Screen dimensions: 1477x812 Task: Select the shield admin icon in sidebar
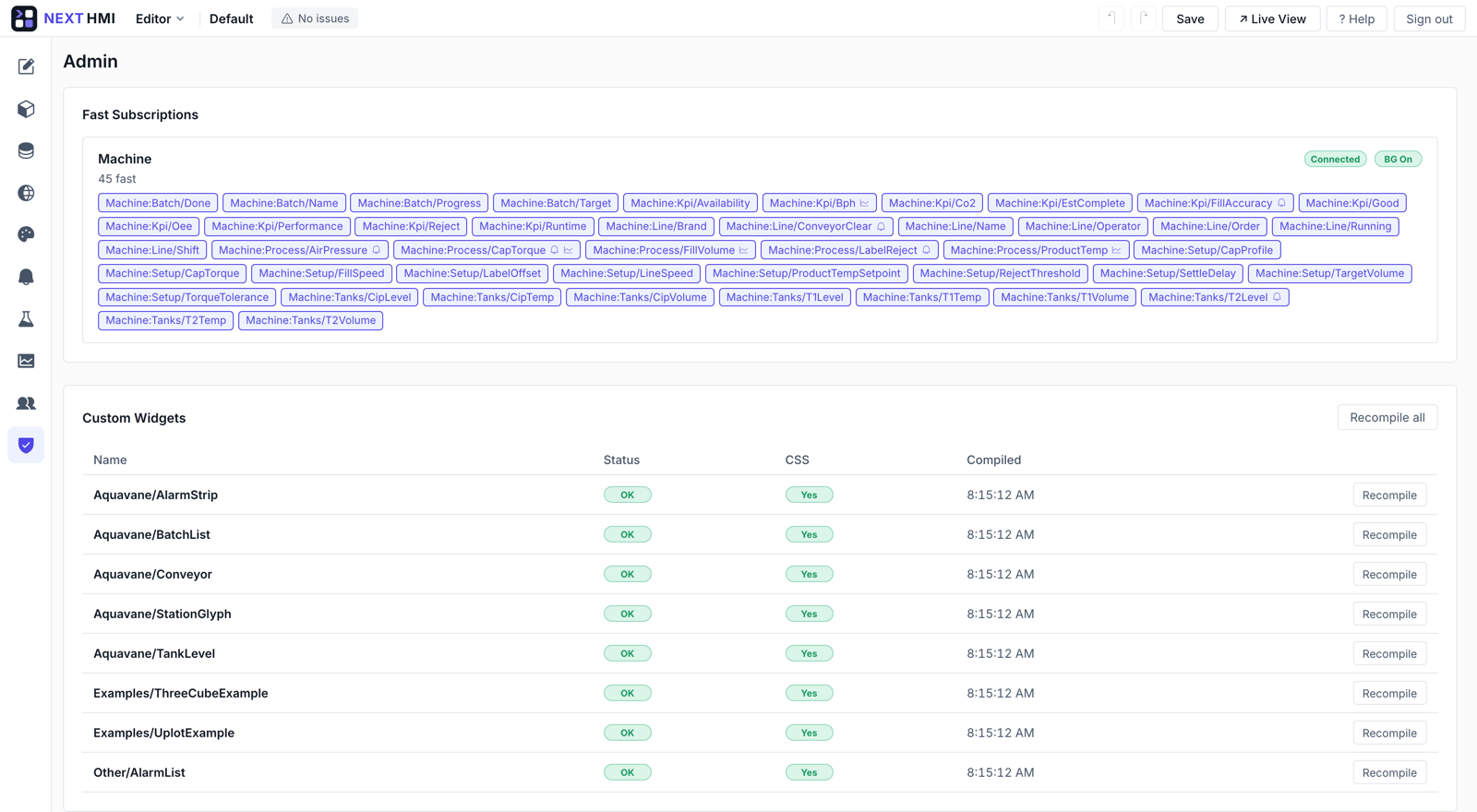point(26,445)
